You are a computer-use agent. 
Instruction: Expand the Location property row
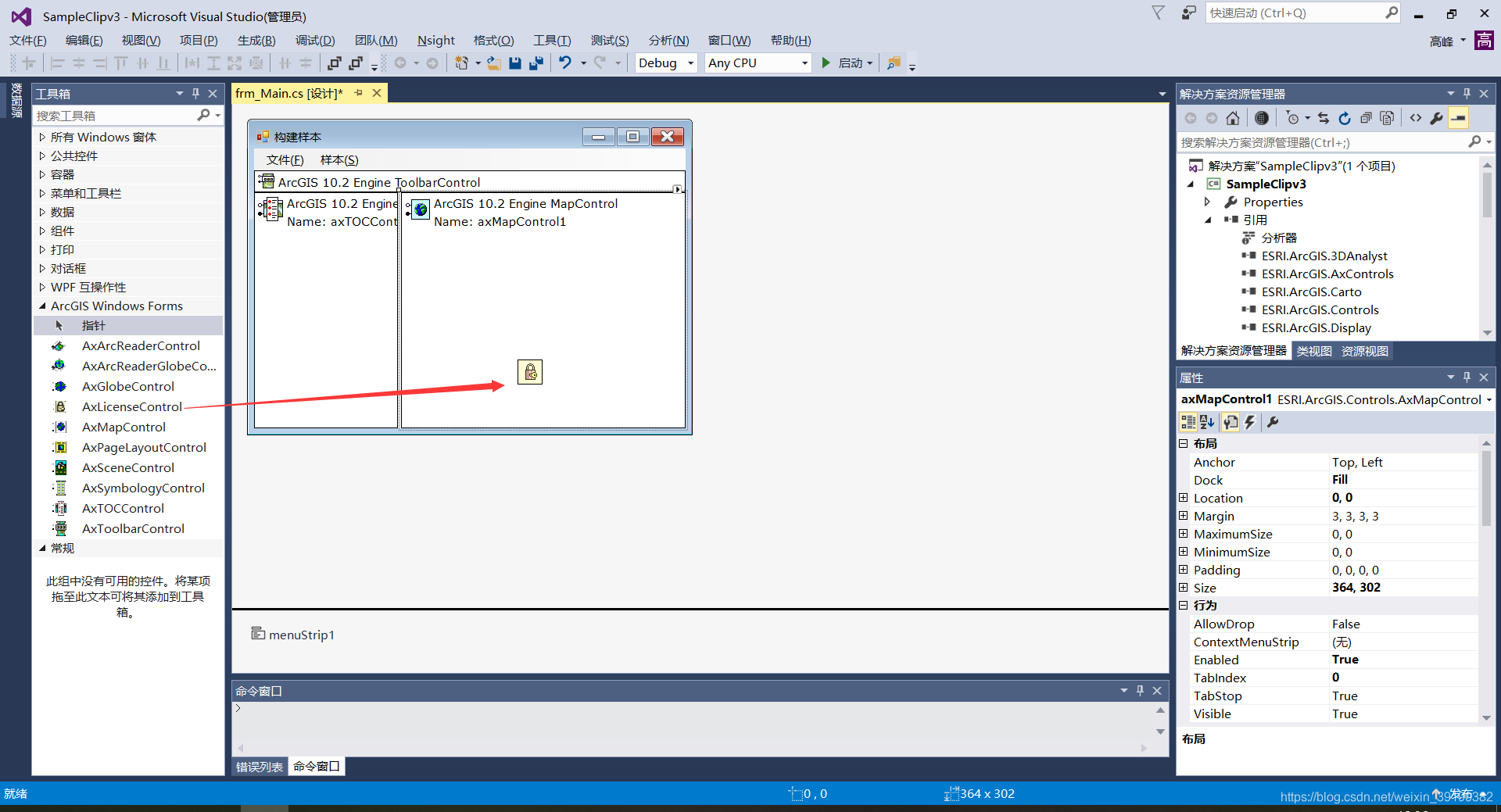pyautogui.click(x=1184, y=498)
